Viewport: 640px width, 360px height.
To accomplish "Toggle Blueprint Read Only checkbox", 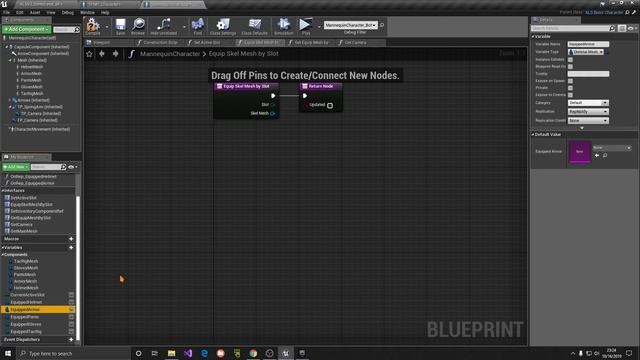I will 570,67.
